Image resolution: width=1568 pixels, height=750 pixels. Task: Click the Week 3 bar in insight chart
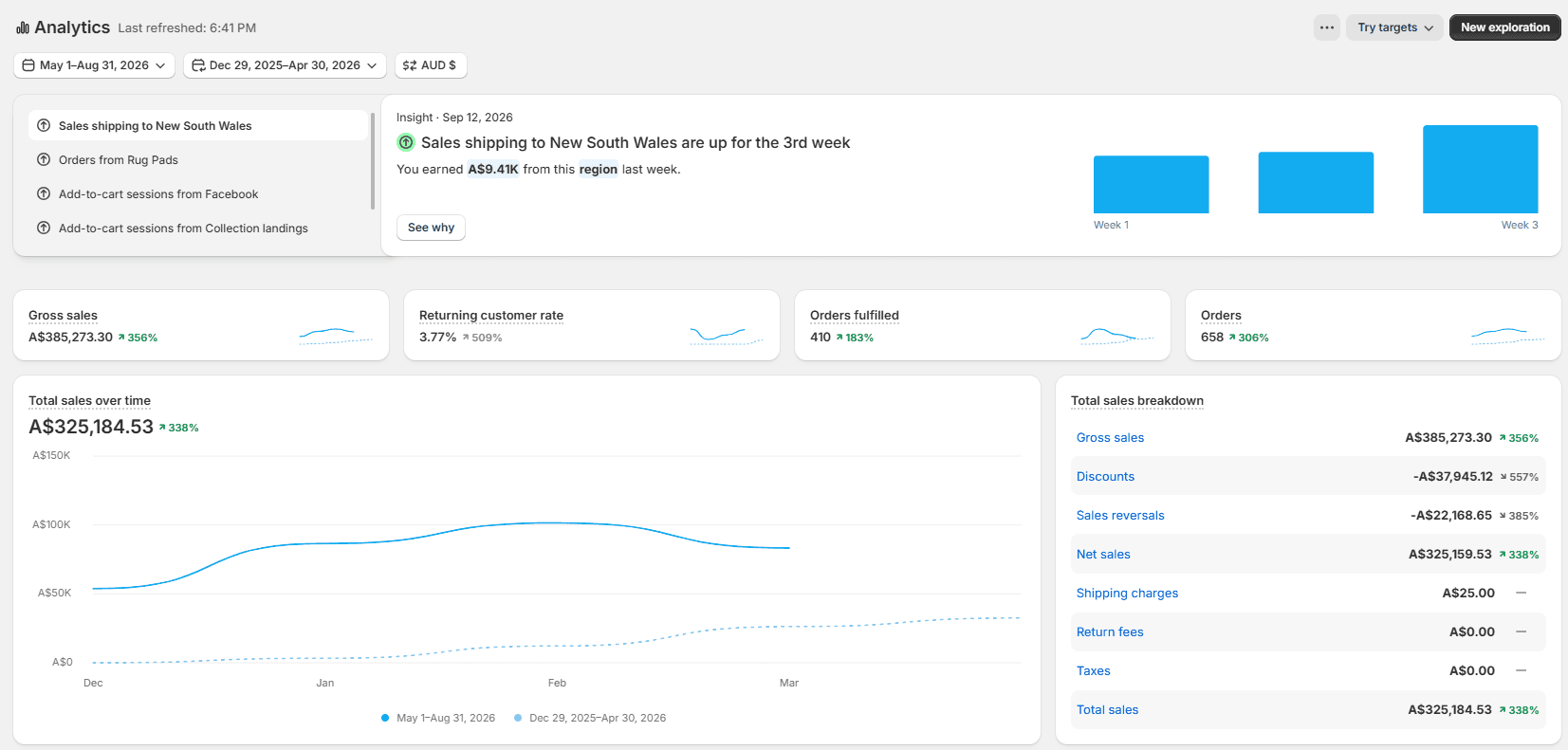pos(1480,169)
